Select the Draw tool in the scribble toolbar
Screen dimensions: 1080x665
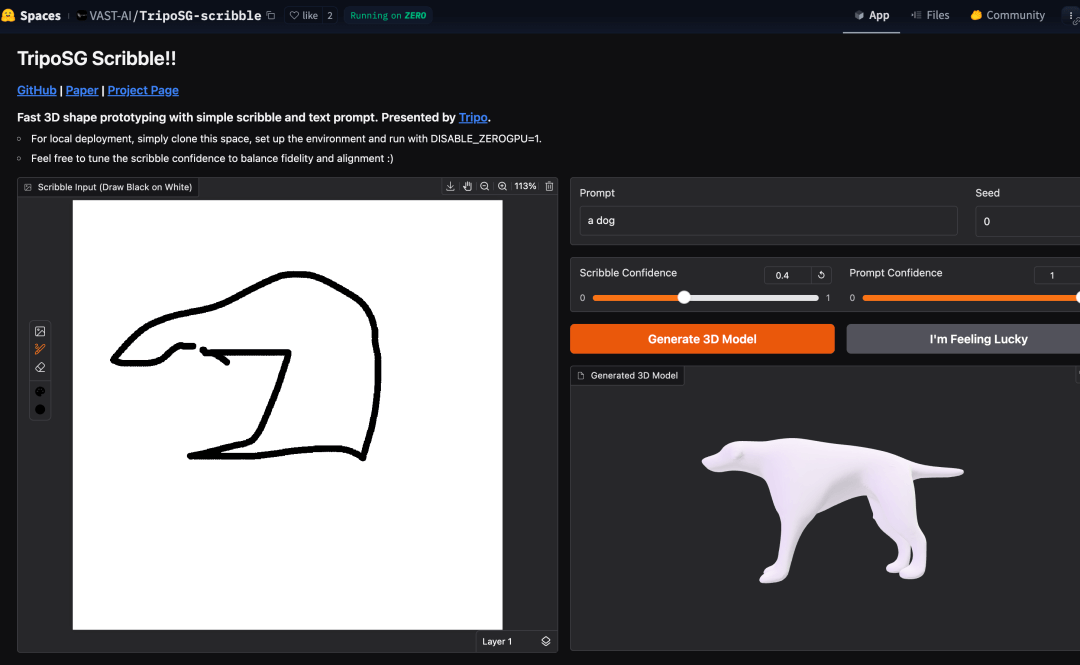point(40,349)
